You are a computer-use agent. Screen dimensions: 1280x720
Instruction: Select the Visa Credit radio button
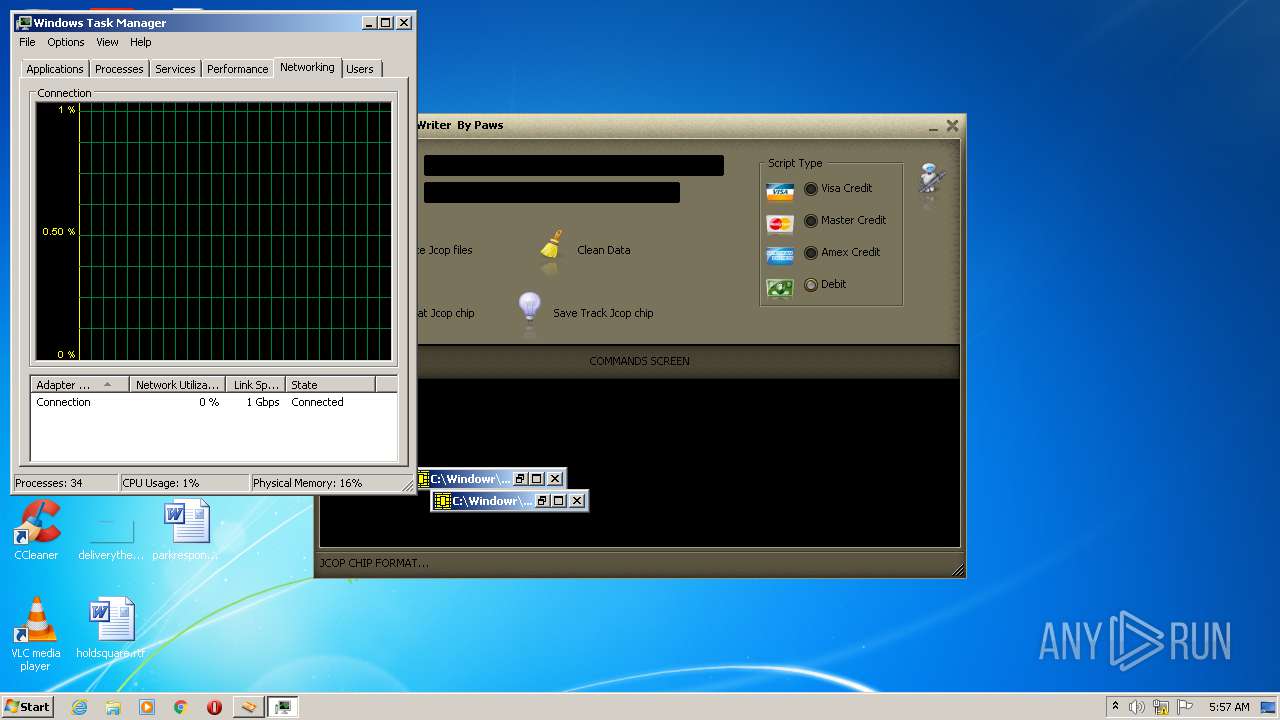coord(810,188)
